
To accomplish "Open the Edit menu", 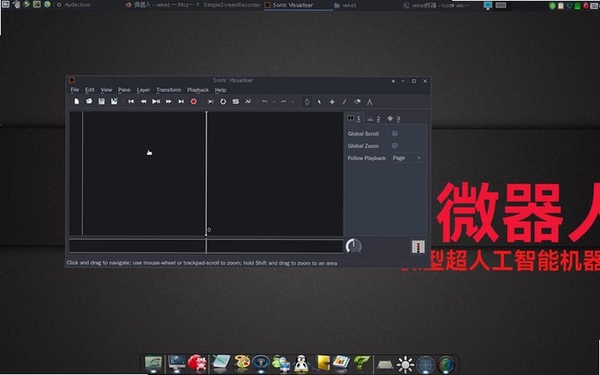I will [90, 90].
